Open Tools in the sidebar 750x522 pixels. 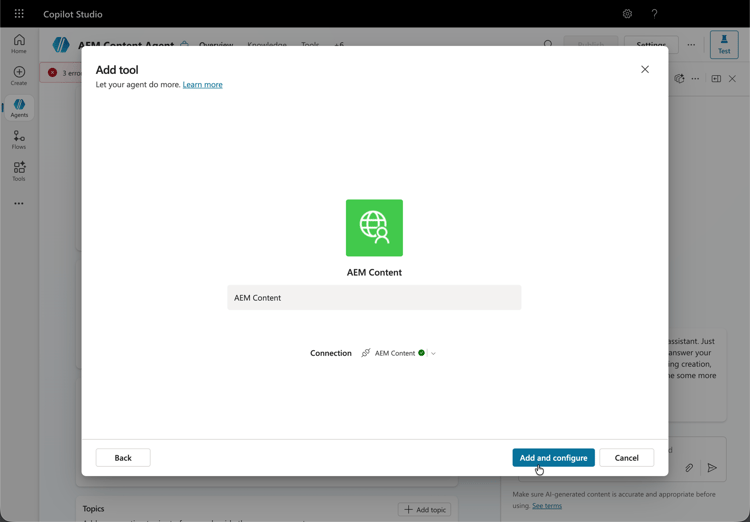click(19, 171)
